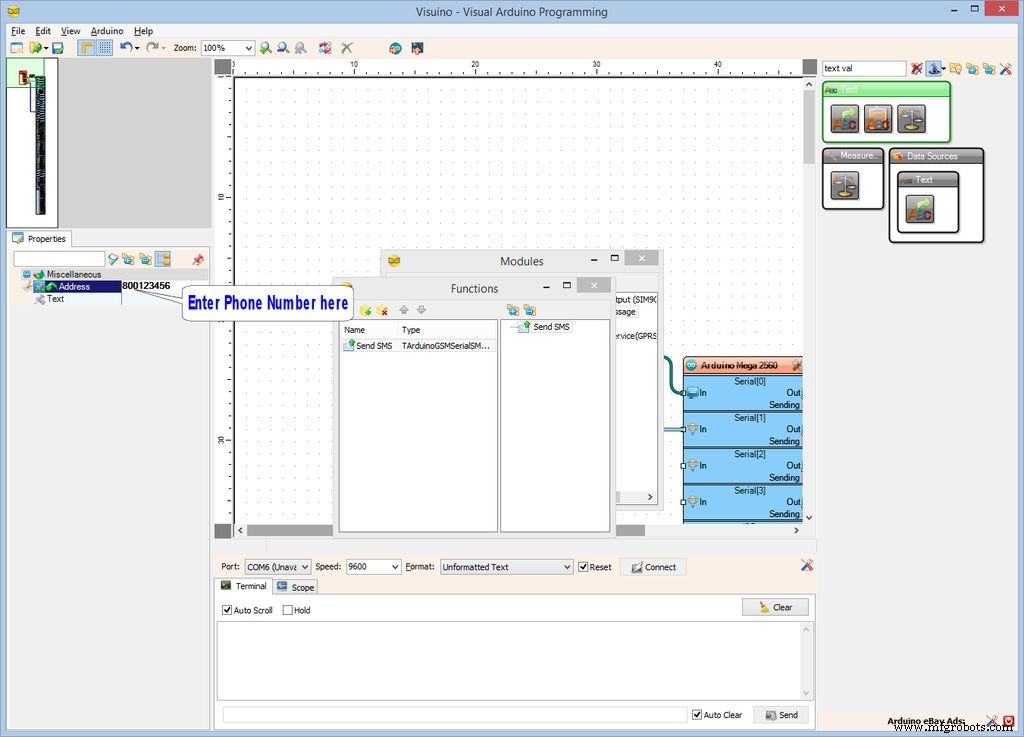This screenshot has width=1024, height=737.
Task: Switch to the Scope tab
Action: (296, 587)
